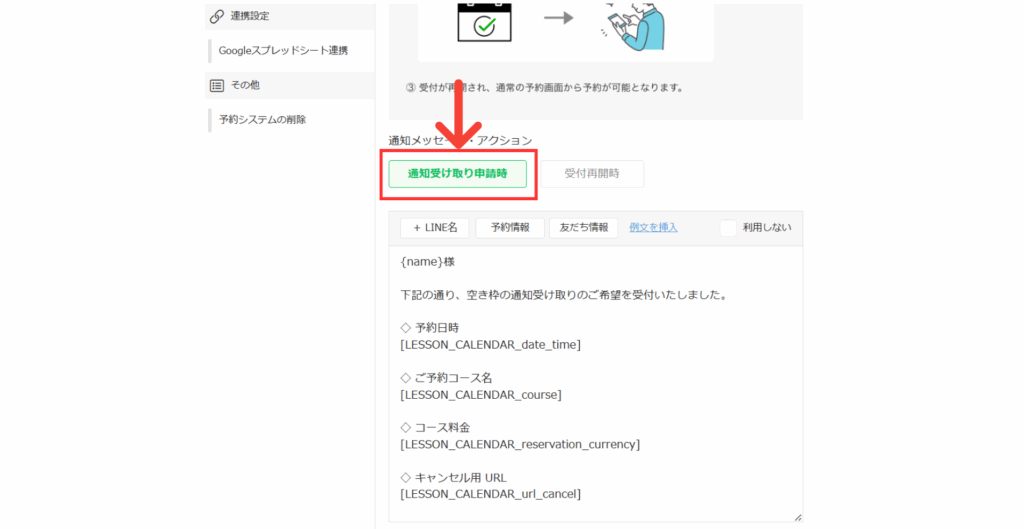Enable the 利用しない checkbox
Image resolution: width=1024 pixels, height=529 pixels.
pos(728,228)
